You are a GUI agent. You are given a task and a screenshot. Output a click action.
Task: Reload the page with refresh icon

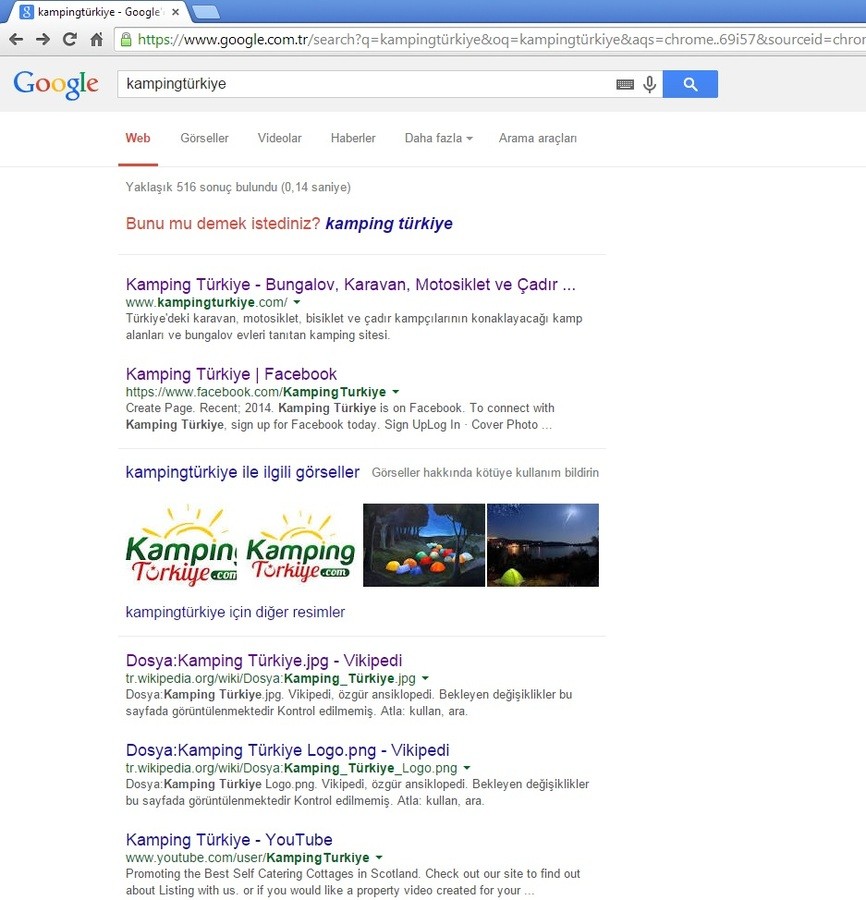pyautogui.click(x=69, y=40)
